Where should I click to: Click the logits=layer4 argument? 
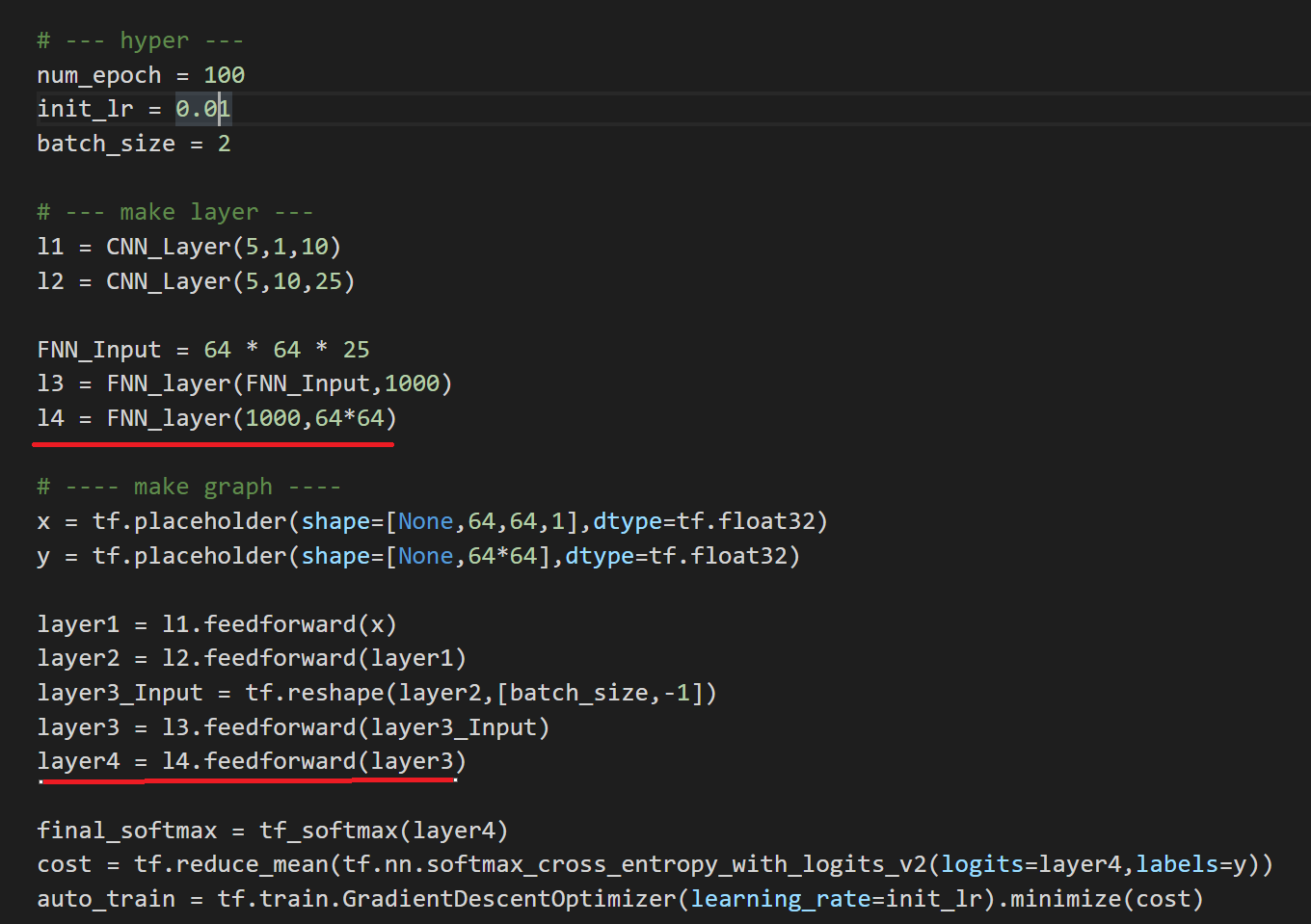click(x=1030, y=864)
